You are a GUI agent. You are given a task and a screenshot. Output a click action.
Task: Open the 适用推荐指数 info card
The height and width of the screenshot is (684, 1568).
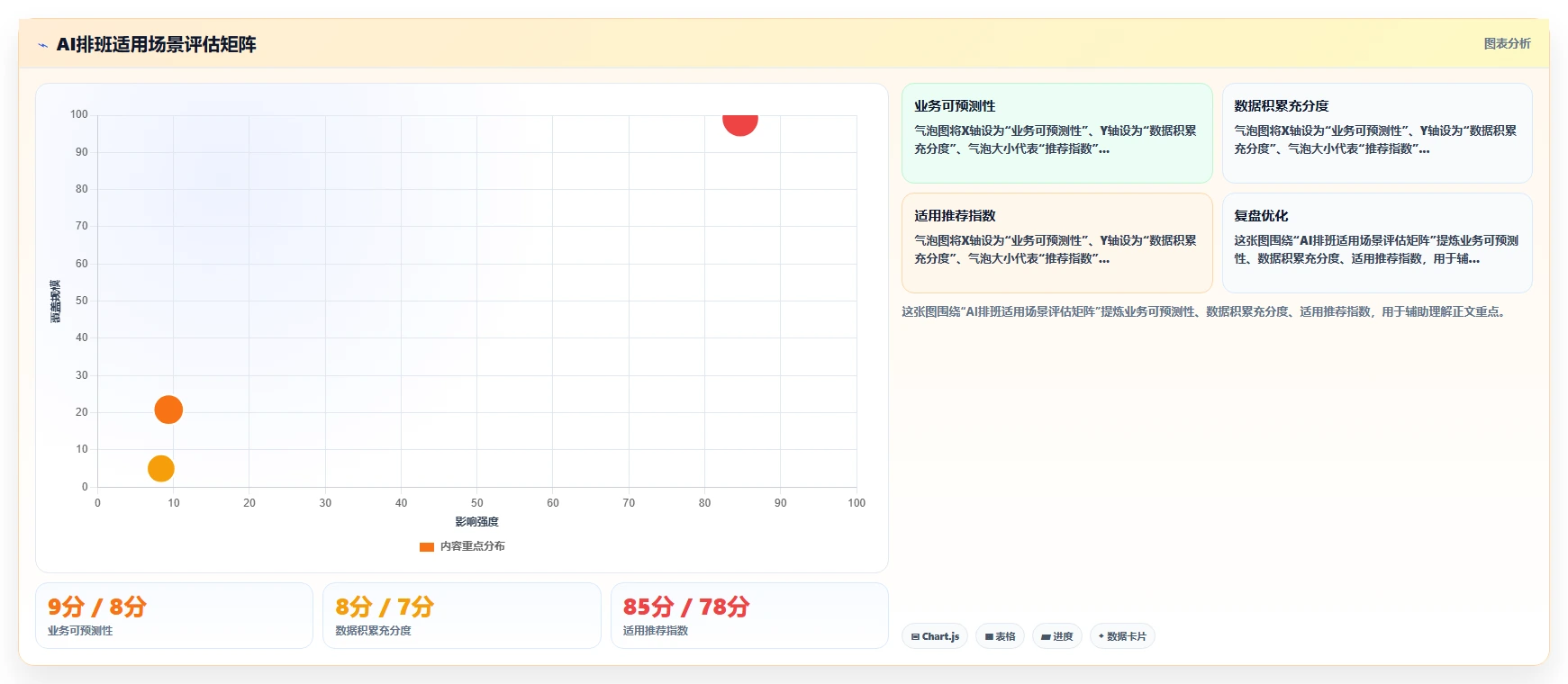click(1056, 243)
